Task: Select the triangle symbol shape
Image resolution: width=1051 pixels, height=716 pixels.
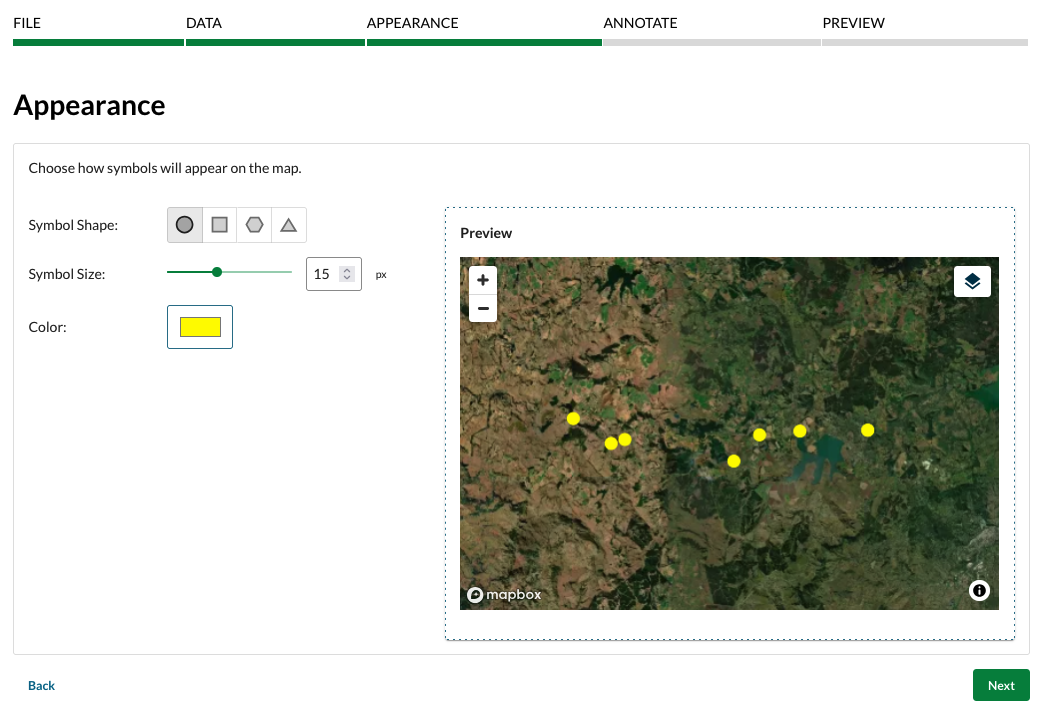Action: 289,225
